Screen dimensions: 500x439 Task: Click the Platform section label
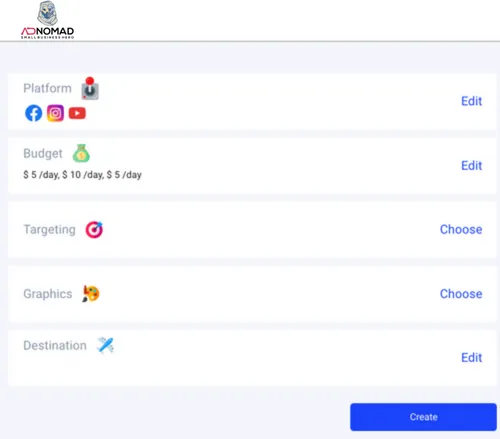point(47,88)
